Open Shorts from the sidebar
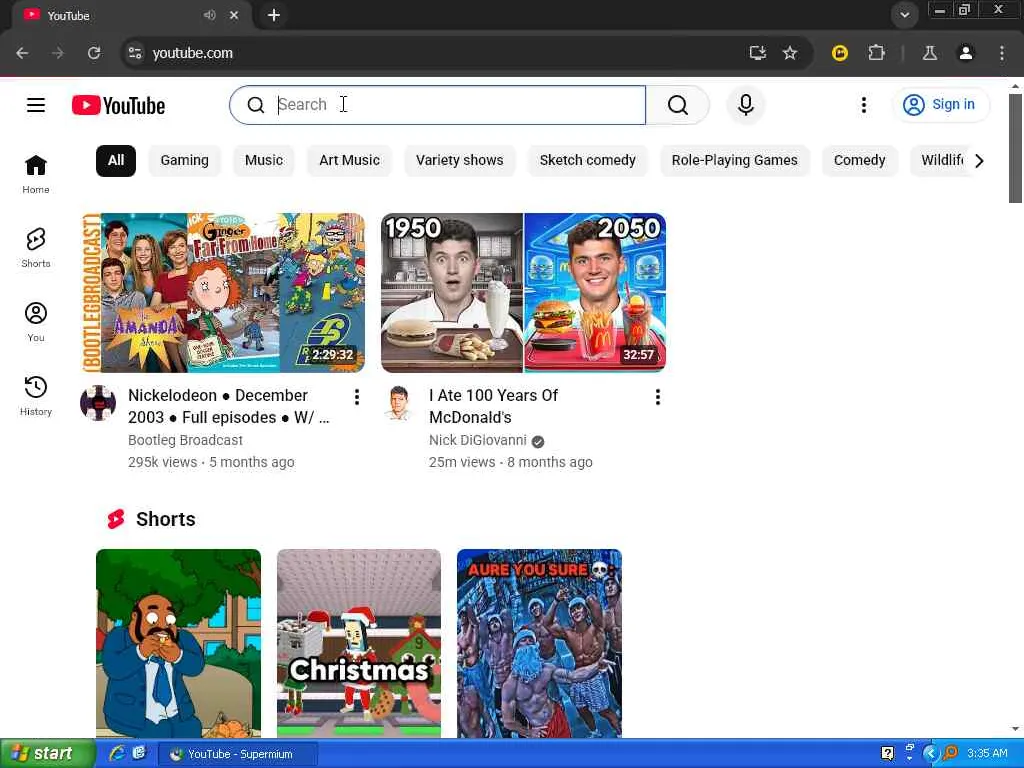The width and height of the screenshot is (1024, 768). click(x=36, y=248)
